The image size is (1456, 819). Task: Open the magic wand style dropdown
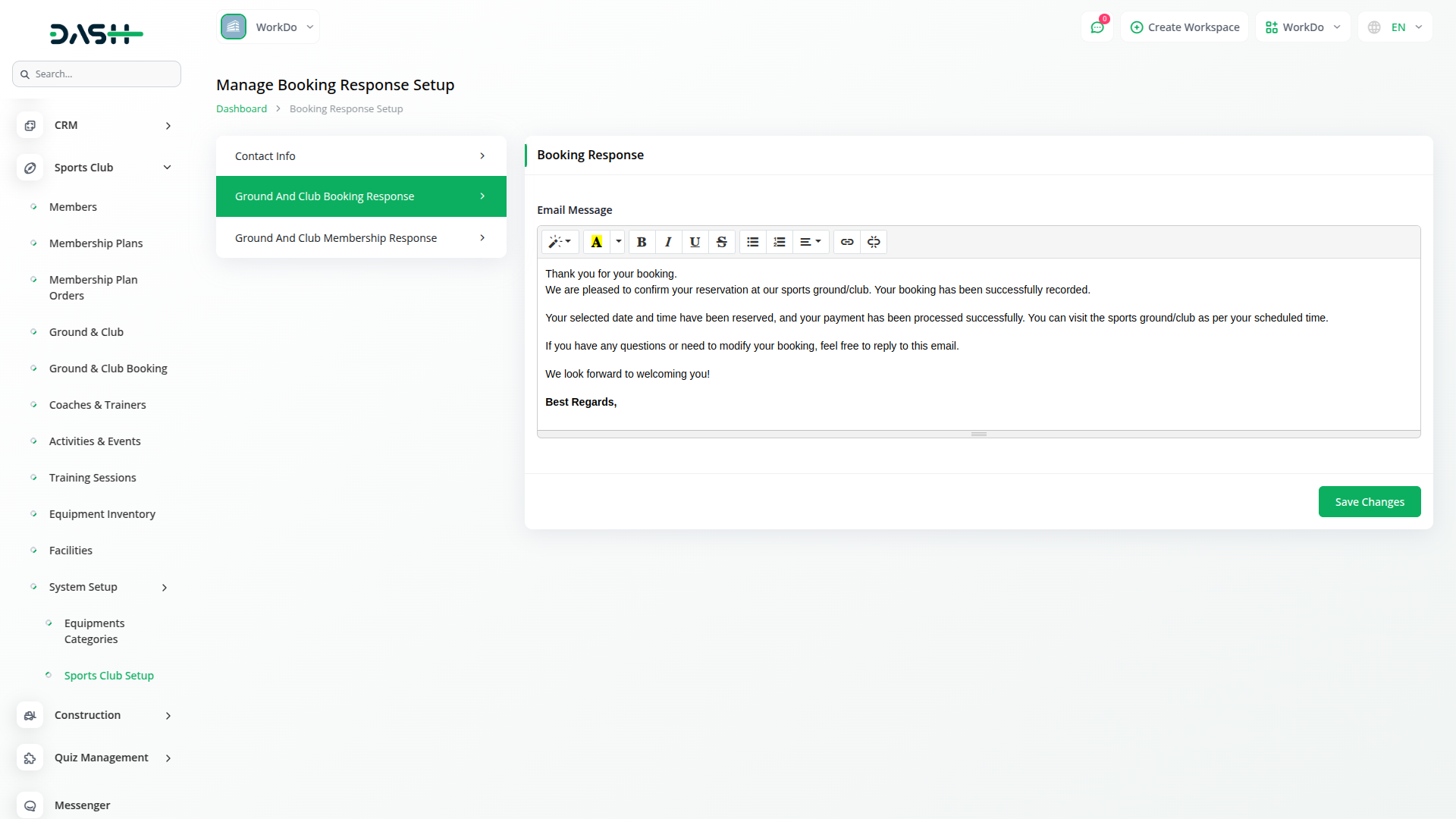[x=560, y=242]
